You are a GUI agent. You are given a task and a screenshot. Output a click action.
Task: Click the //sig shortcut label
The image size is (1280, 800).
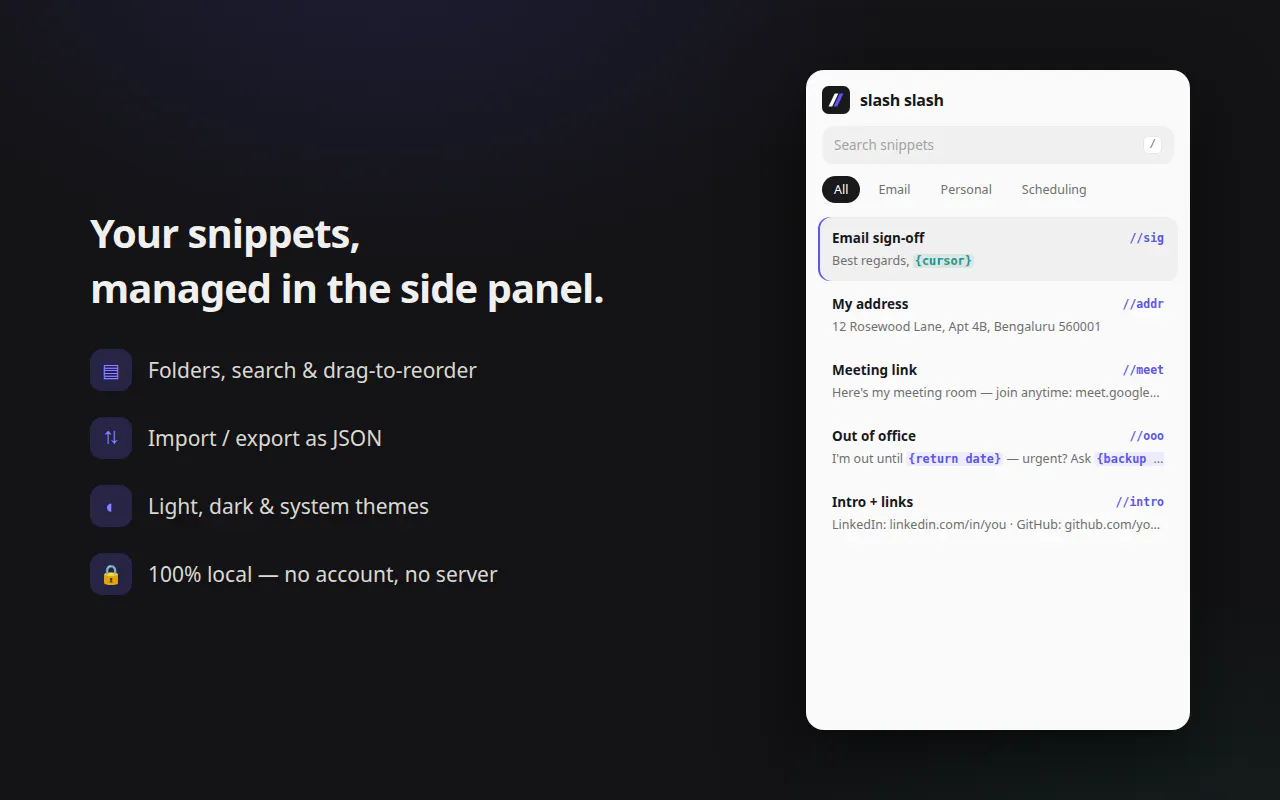(x=1147, y=238)
